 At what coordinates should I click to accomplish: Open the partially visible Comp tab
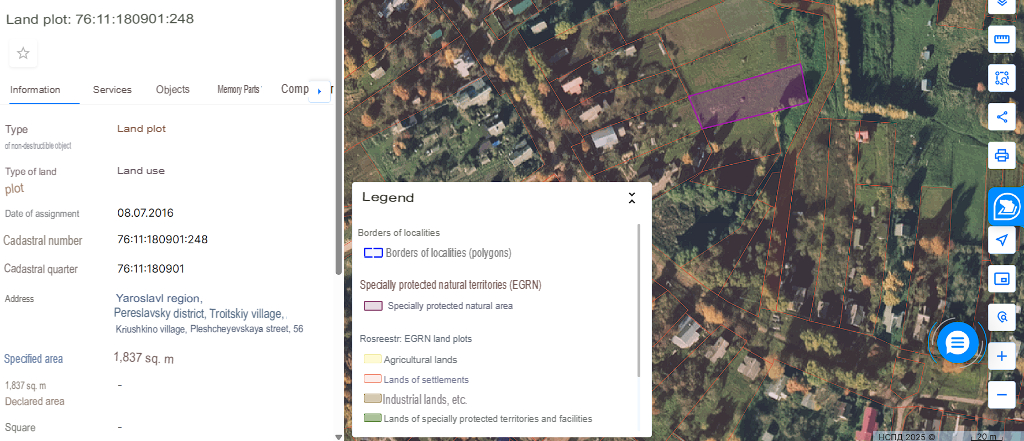[x=295, y=89]
